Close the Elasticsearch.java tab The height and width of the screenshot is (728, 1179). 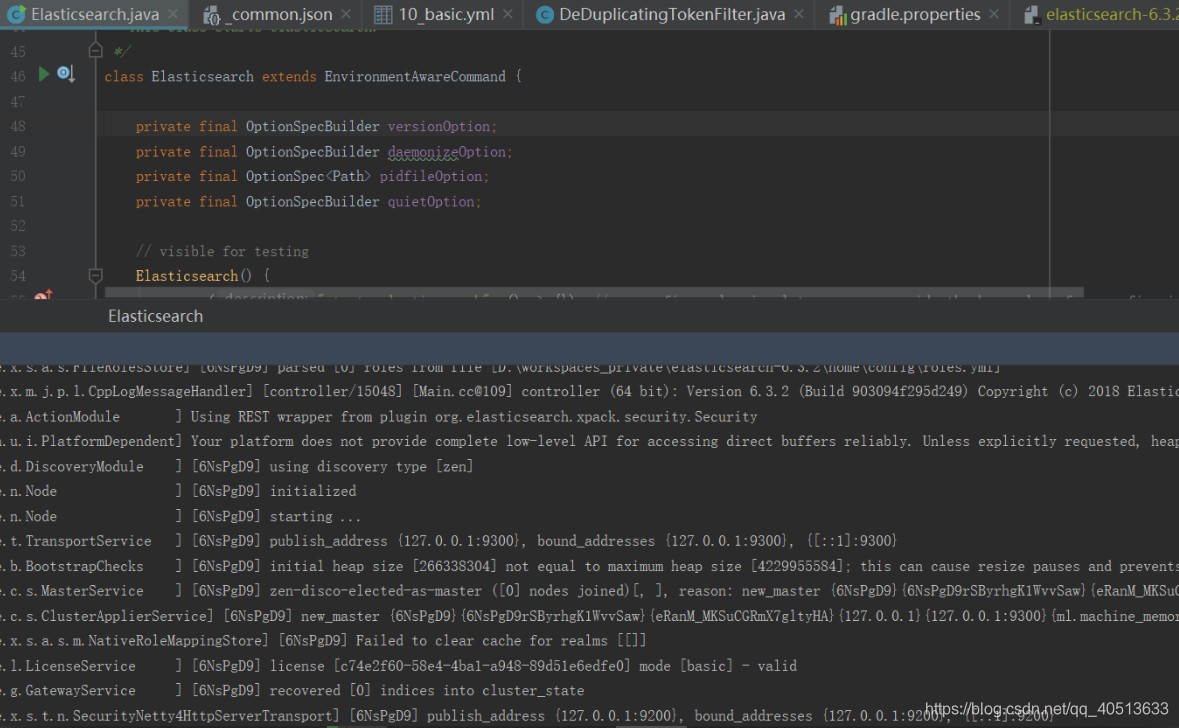pos(173,14)
